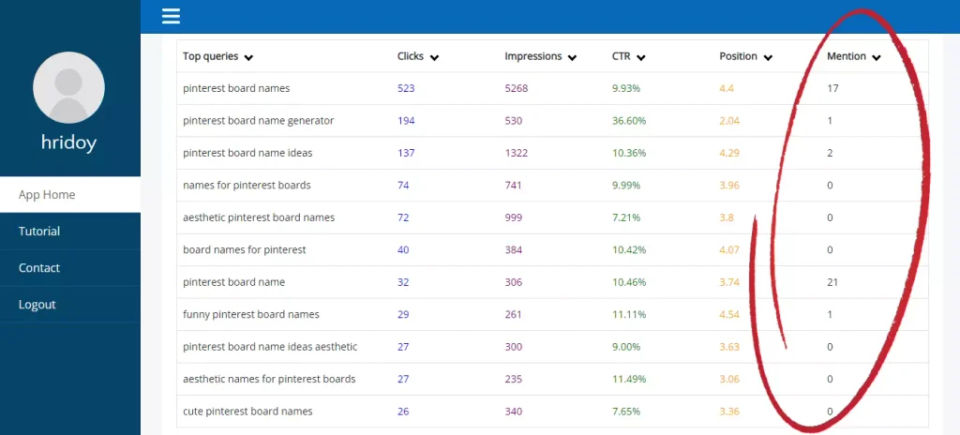Click mention value 2
960x435 pixels.
(x=830, y=153)
